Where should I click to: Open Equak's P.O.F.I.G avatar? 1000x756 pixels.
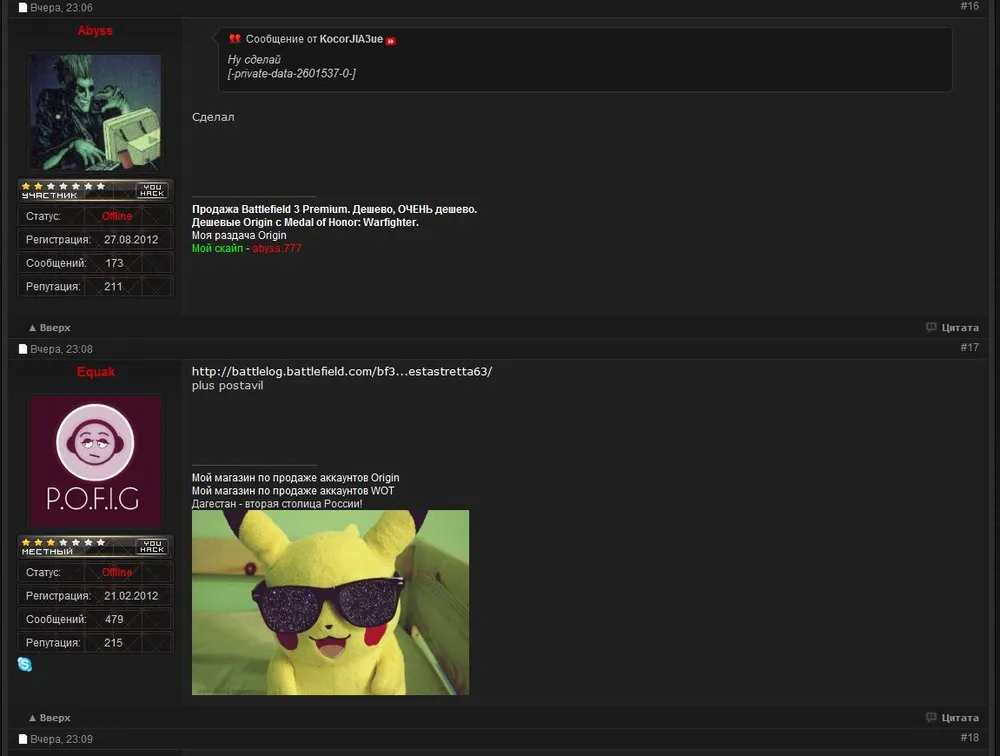tap(95, 460)
